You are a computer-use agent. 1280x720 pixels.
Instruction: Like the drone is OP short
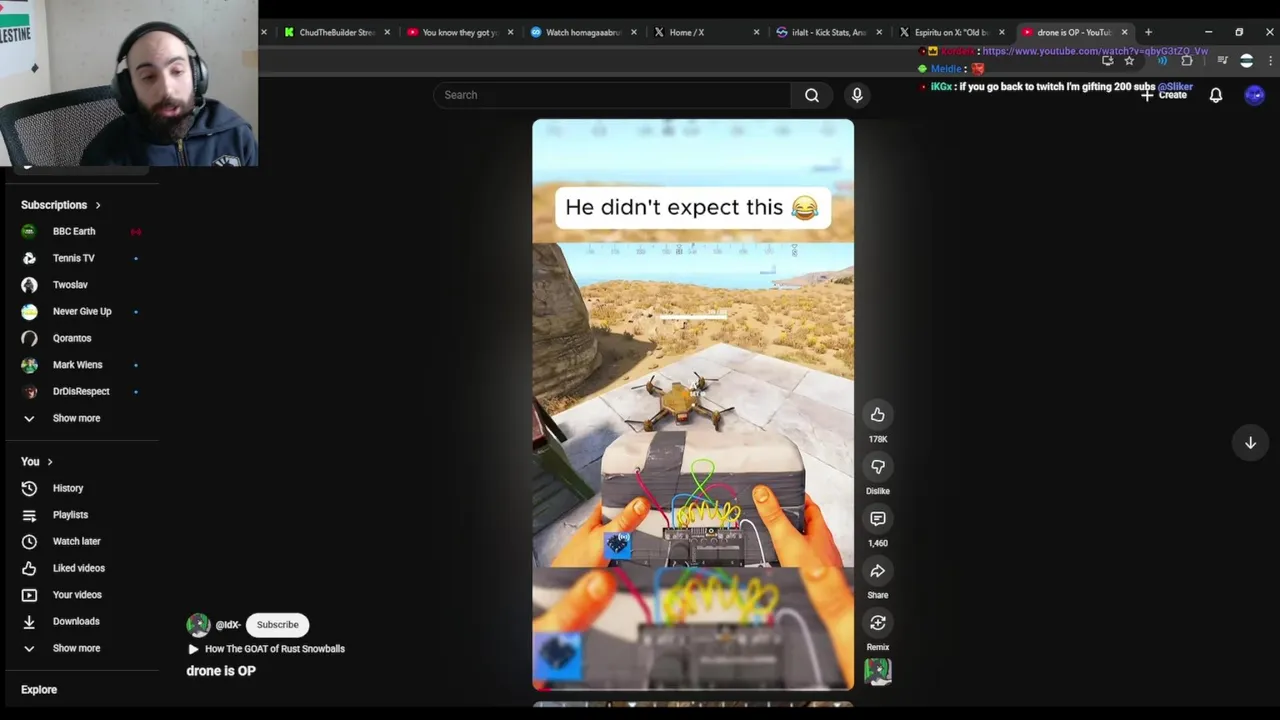[x=877, y=415]
